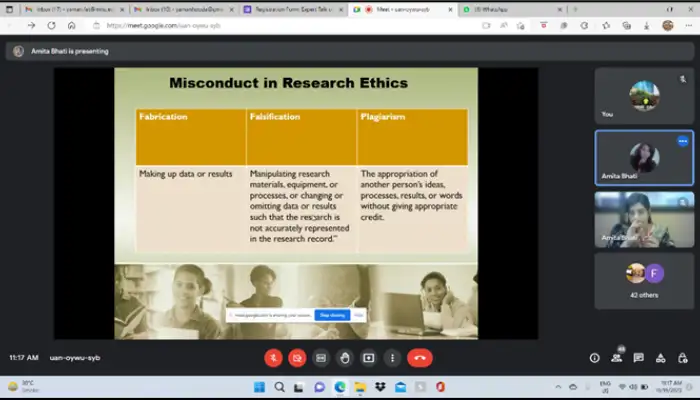Toggle captions in the meeting

pos(321,357)
